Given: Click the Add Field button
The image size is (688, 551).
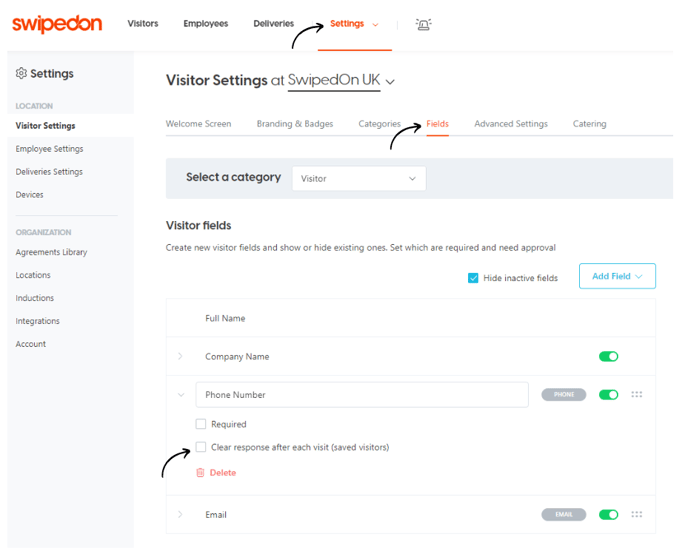Looking at the screenshot, I should 617,276.
